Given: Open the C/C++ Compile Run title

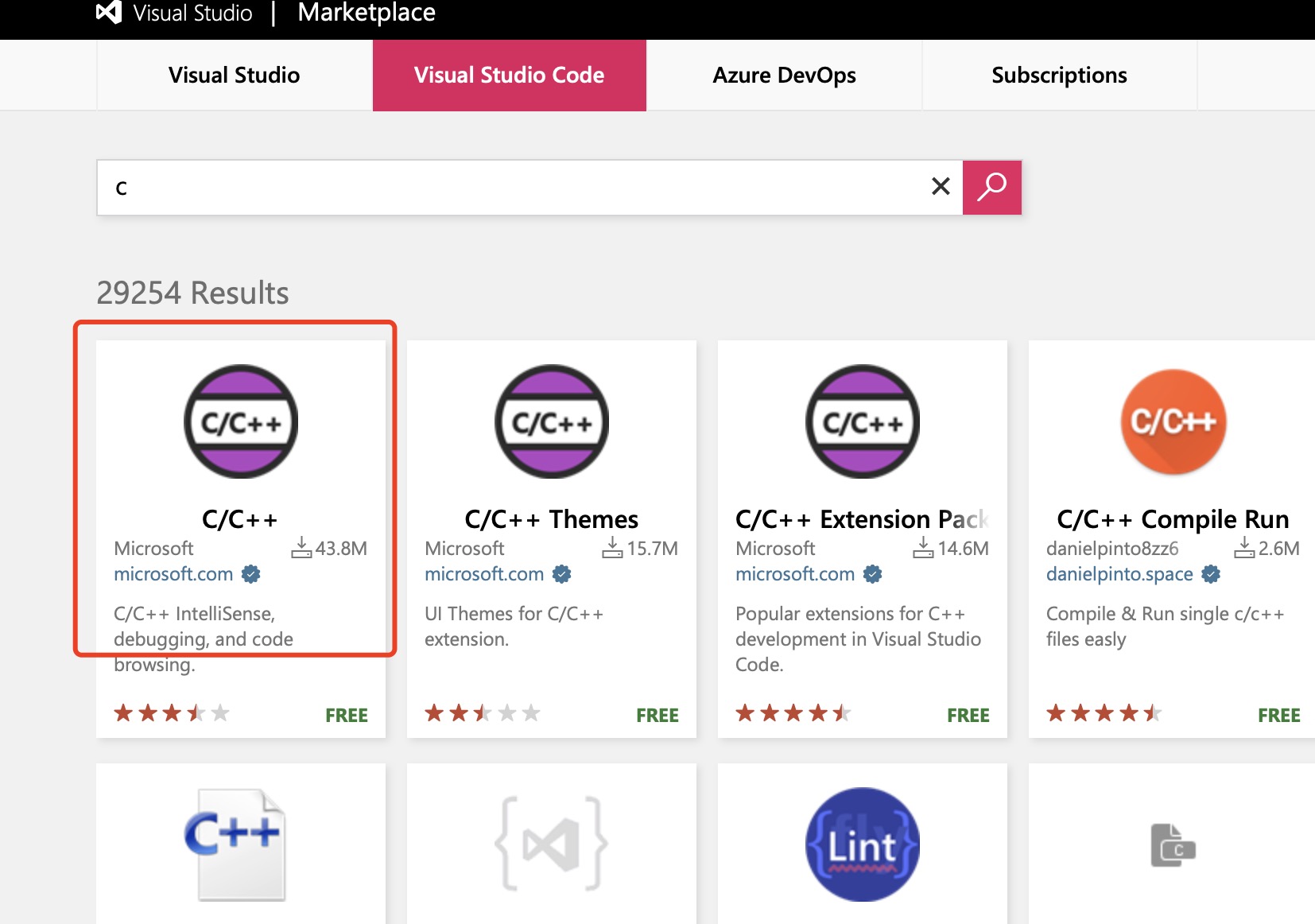Looking at the screenshot, I should [1173, 519].
